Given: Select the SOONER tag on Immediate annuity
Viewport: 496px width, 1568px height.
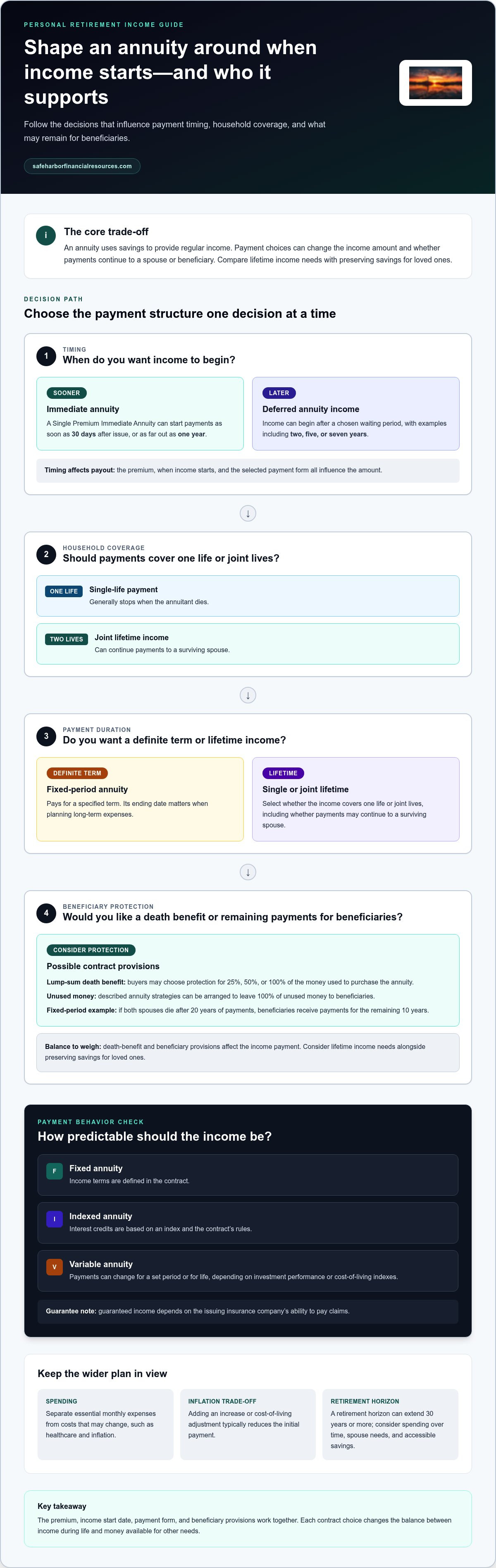Looking at the screenshot, I should (x=67, y=393).
